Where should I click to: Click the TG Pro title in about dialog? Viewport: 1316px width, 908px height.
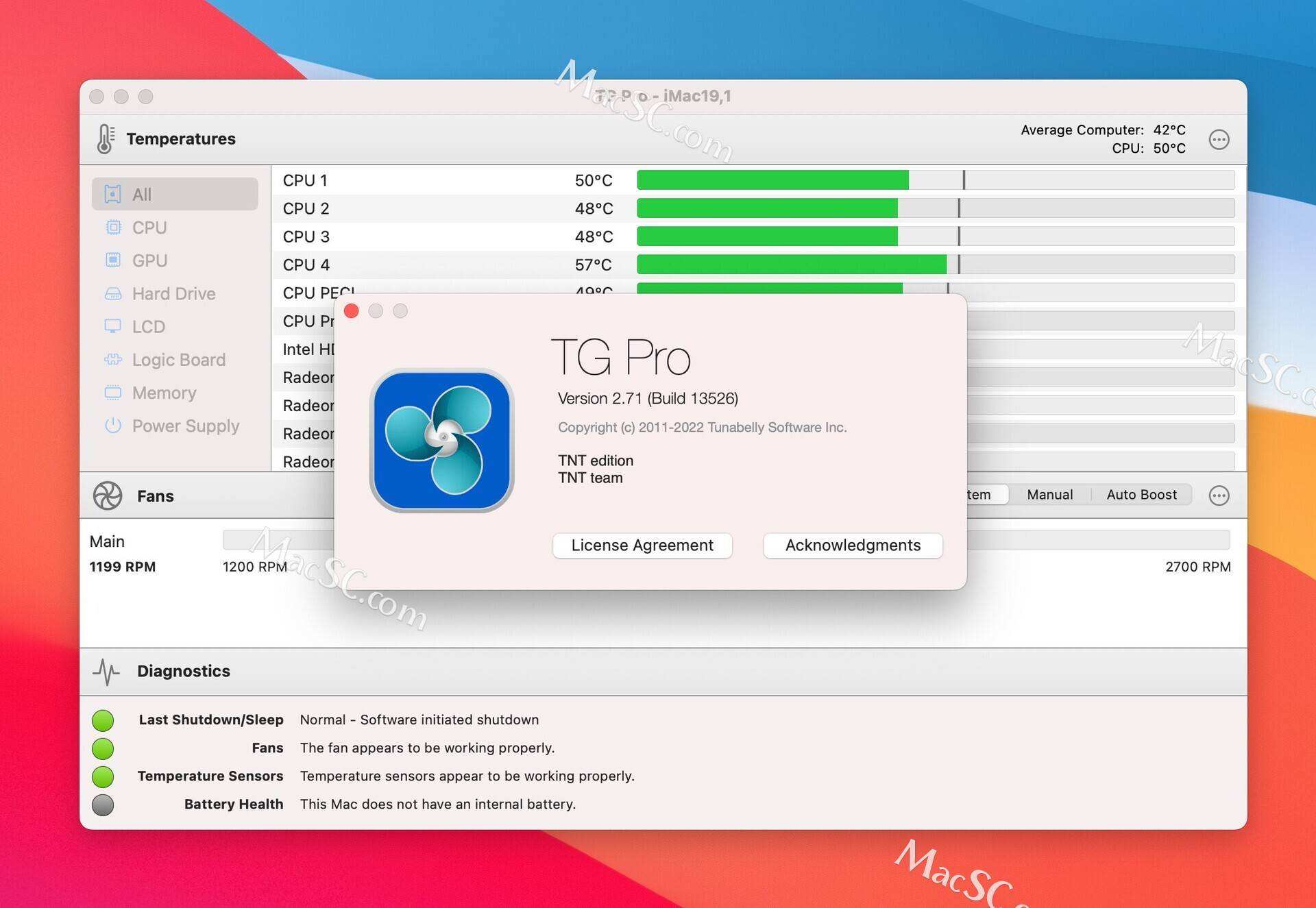coord(621,356)
